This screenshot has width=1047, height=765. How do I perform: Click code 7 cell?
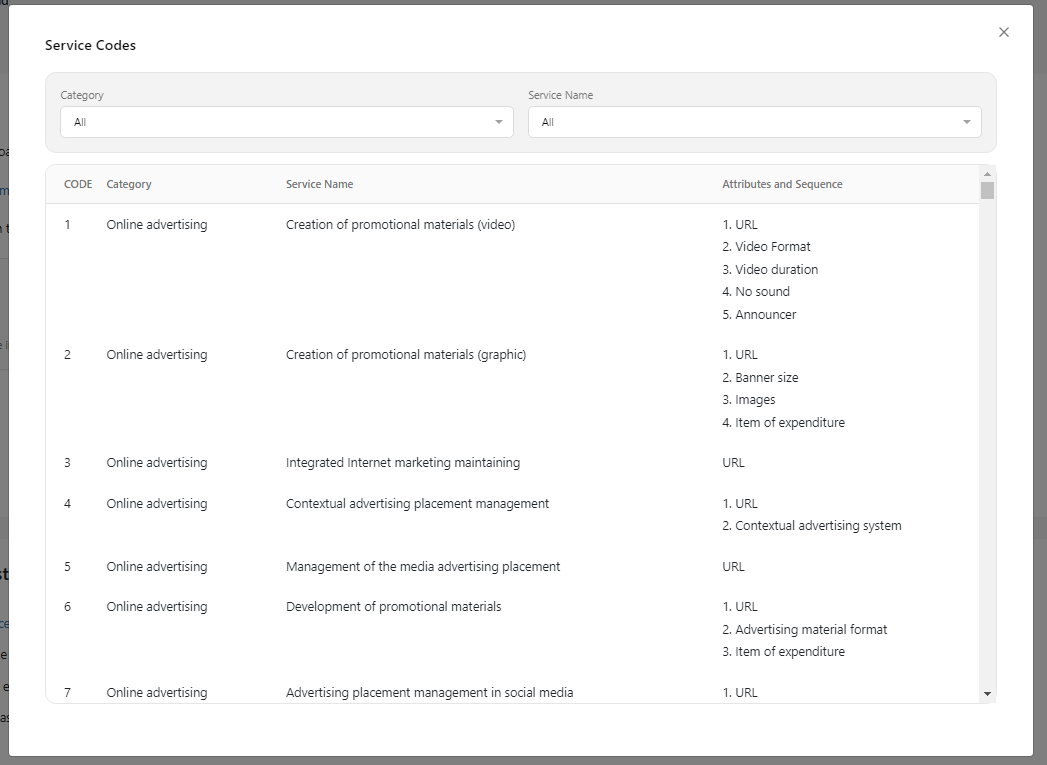click(67, 693)
